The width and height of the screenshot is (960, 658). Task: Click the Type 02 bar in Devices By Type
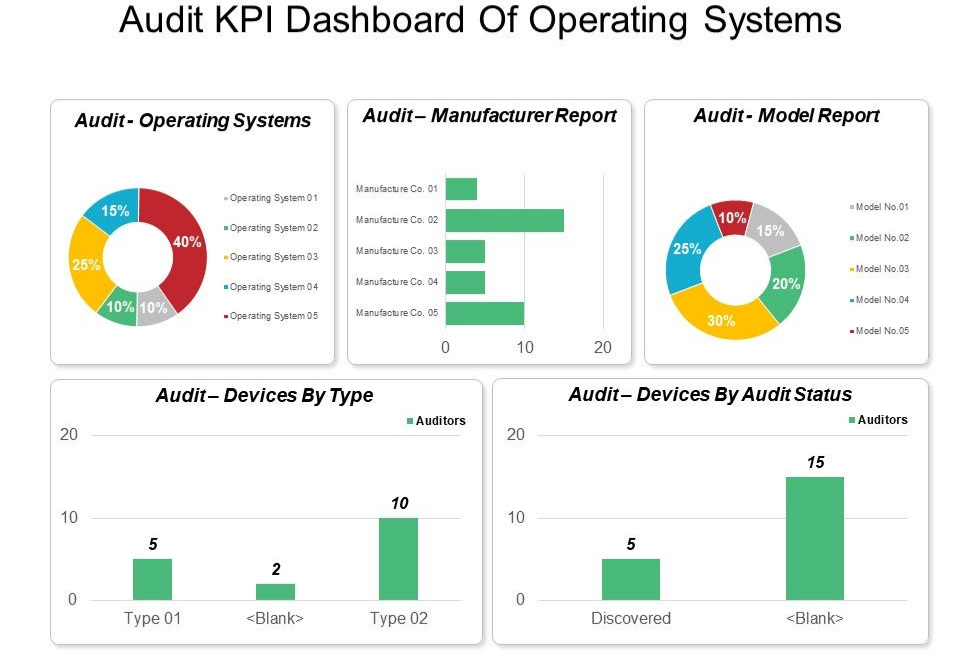coord(398,558)
